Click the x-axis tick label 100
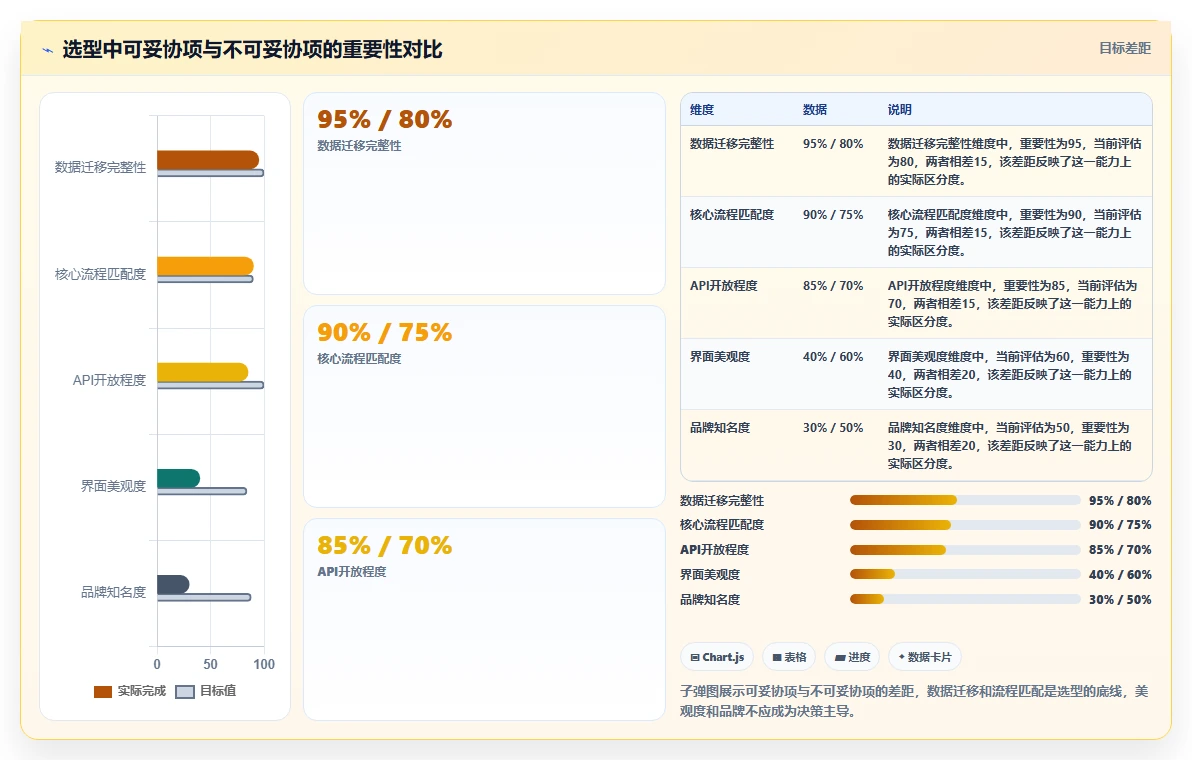This screenshot has height=760, width=1192. click(x=264, y=664)
